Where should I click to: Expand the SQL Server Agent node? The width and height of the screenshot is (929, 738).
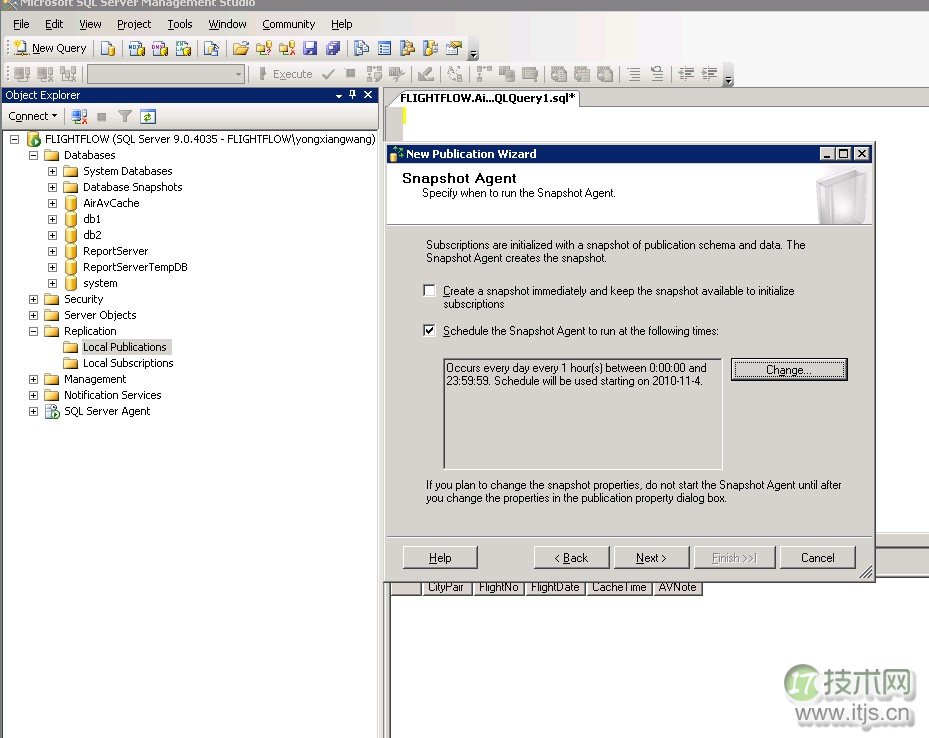coord(33,411)
